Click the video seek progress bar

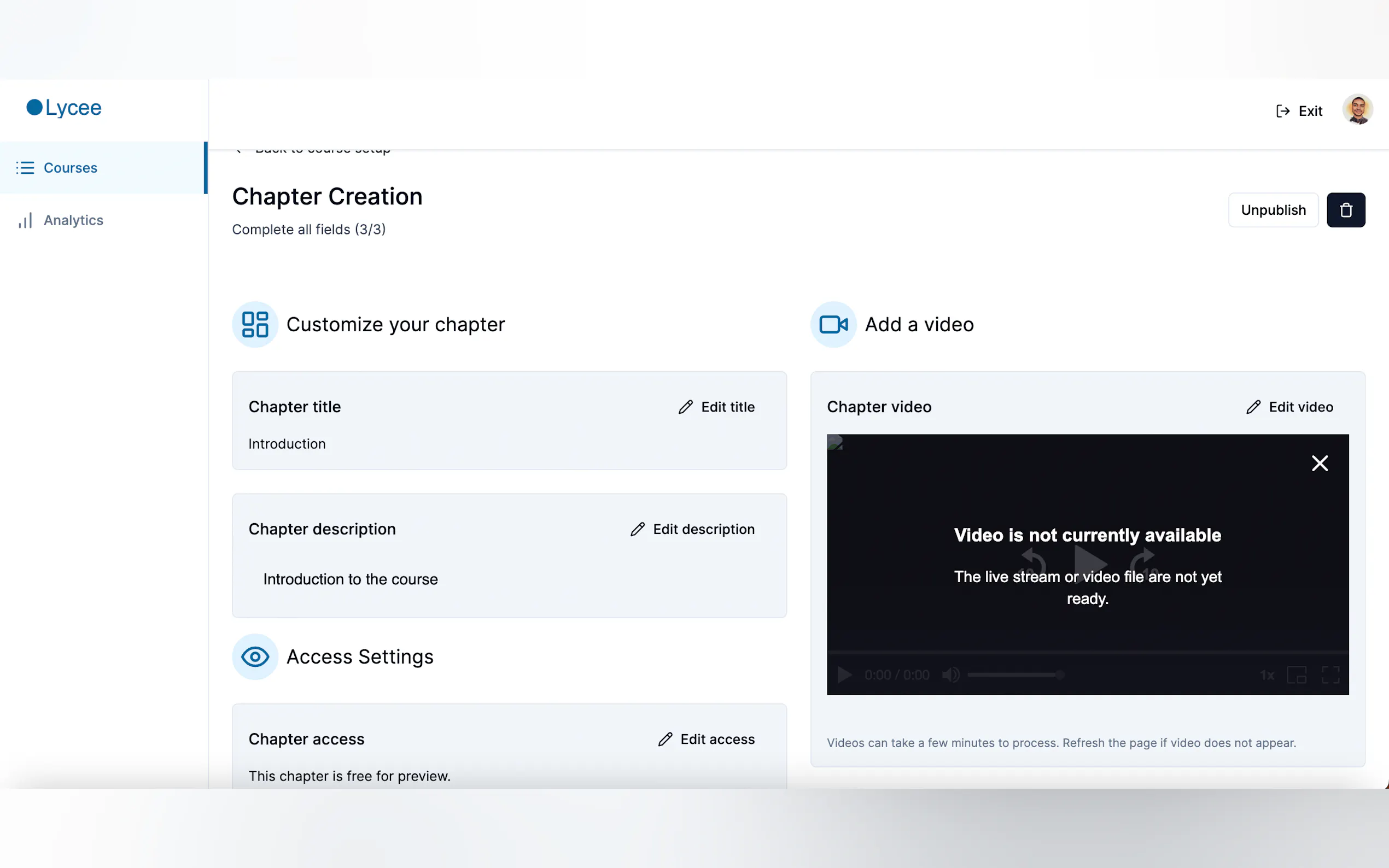pyautogui.click(x=1087, y=653)
